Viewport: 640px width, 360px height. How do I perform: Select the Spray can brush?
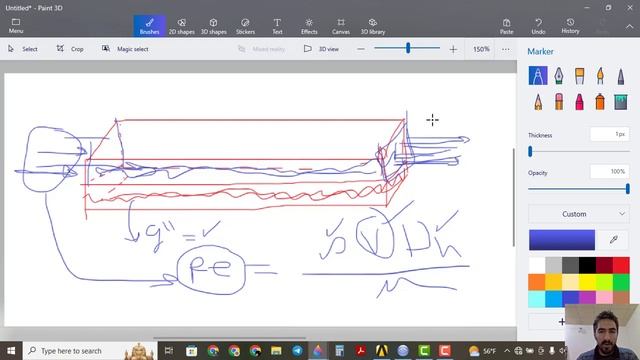point(600,102)
